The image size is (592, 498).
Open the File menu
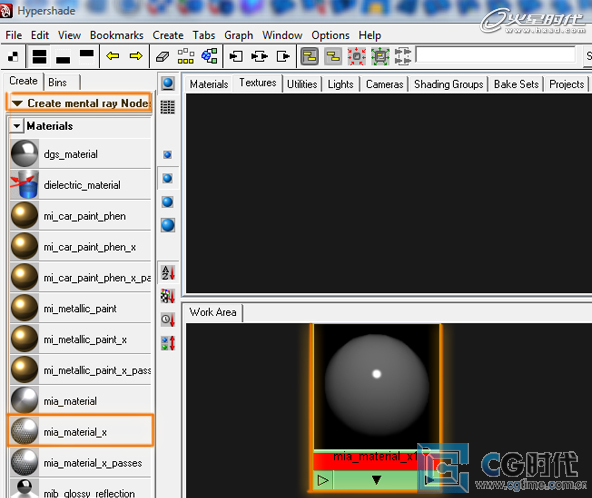pos(14,35)
